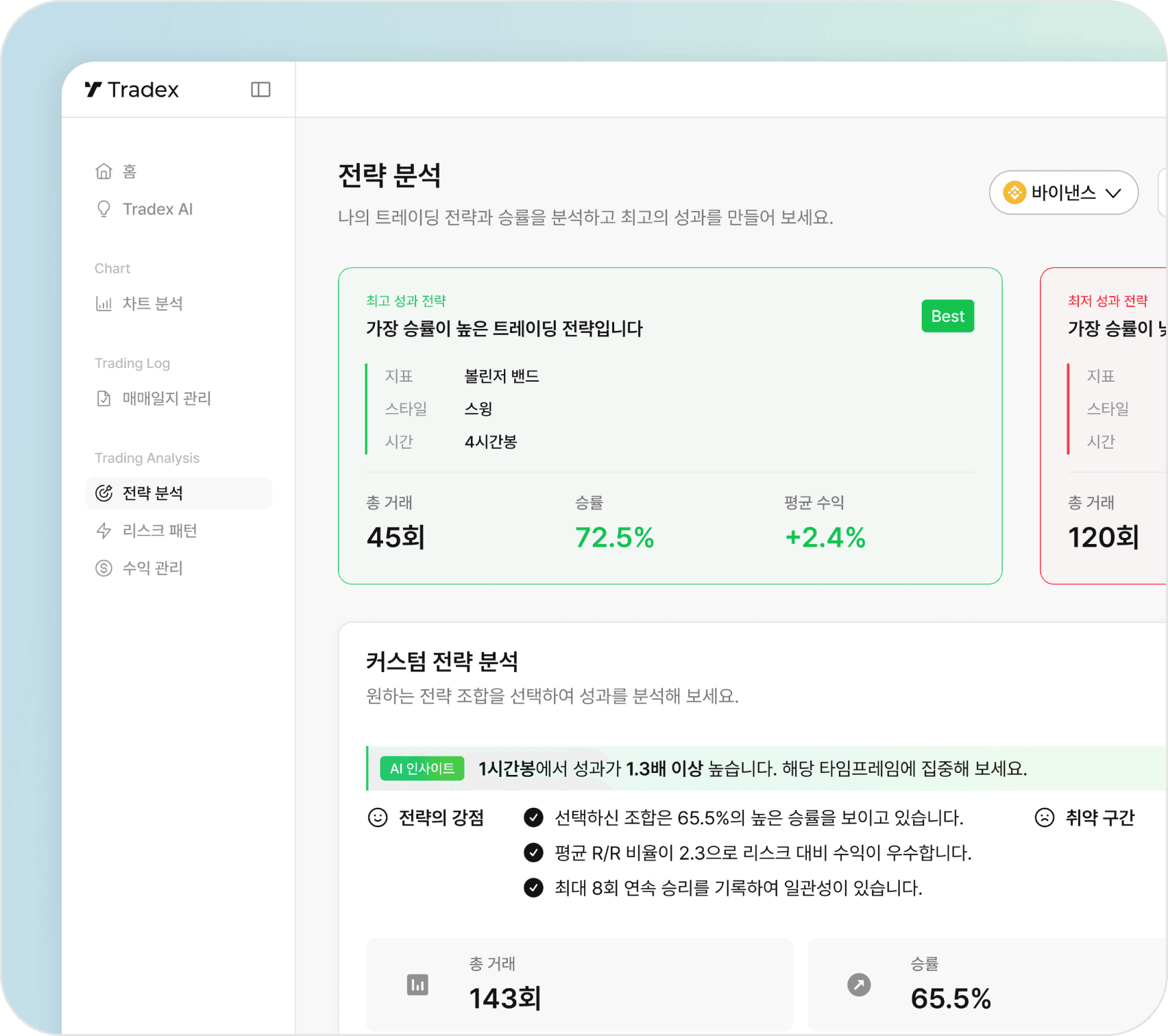
Task: Click the 리스크 패턴 lightning icon
Action: (104, 530)
